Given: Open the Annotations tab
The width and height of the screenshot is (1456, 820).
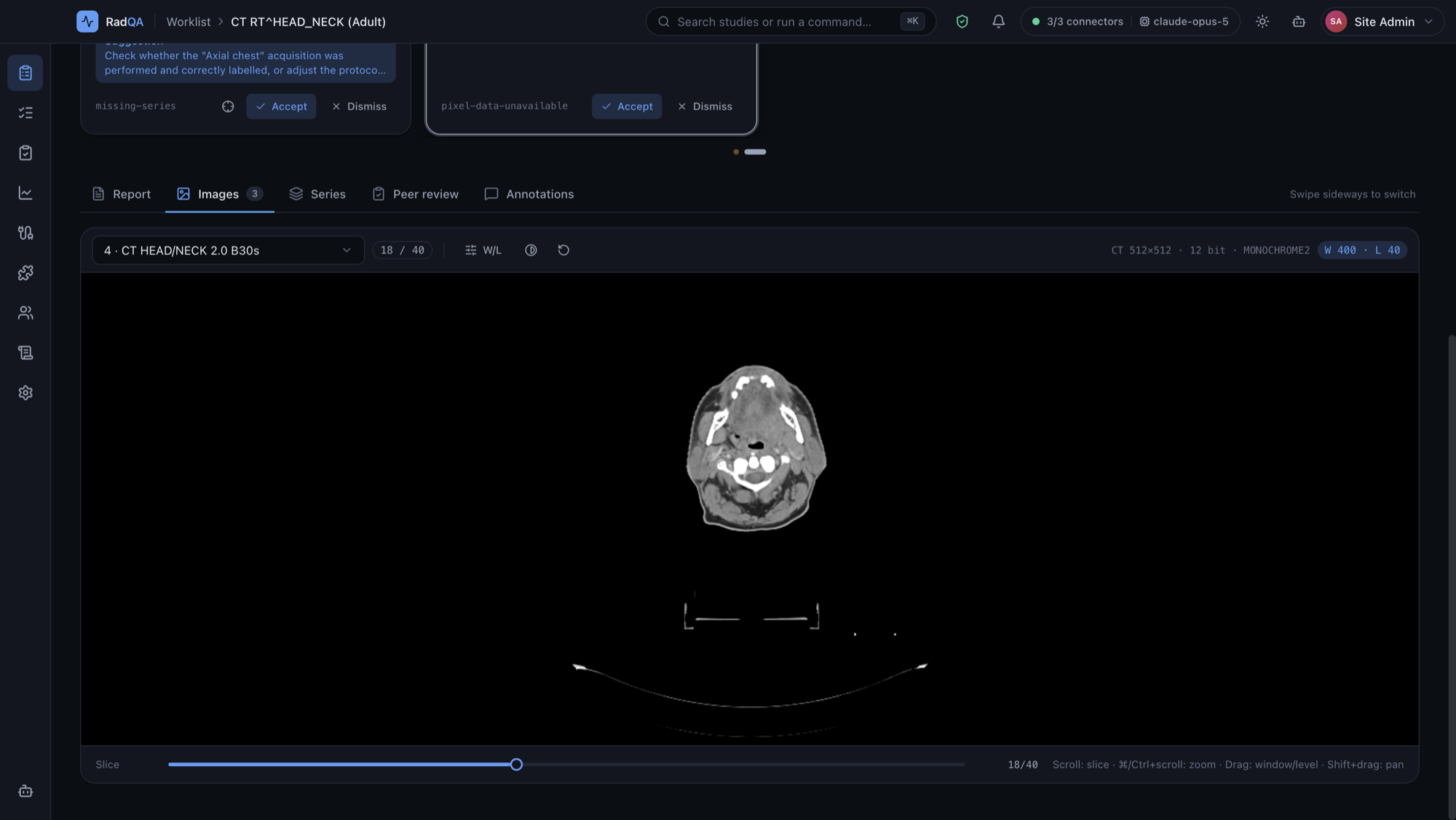Looking at the screenshot, I should (x=529, y=194).
